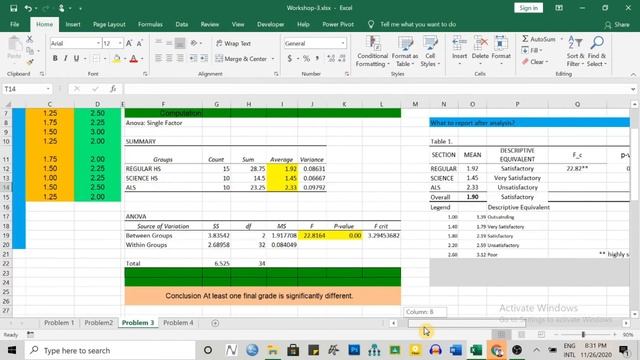Click the Cut scissors icon
Viewport: 640px width, 360px height.
[x=29, y=39]
